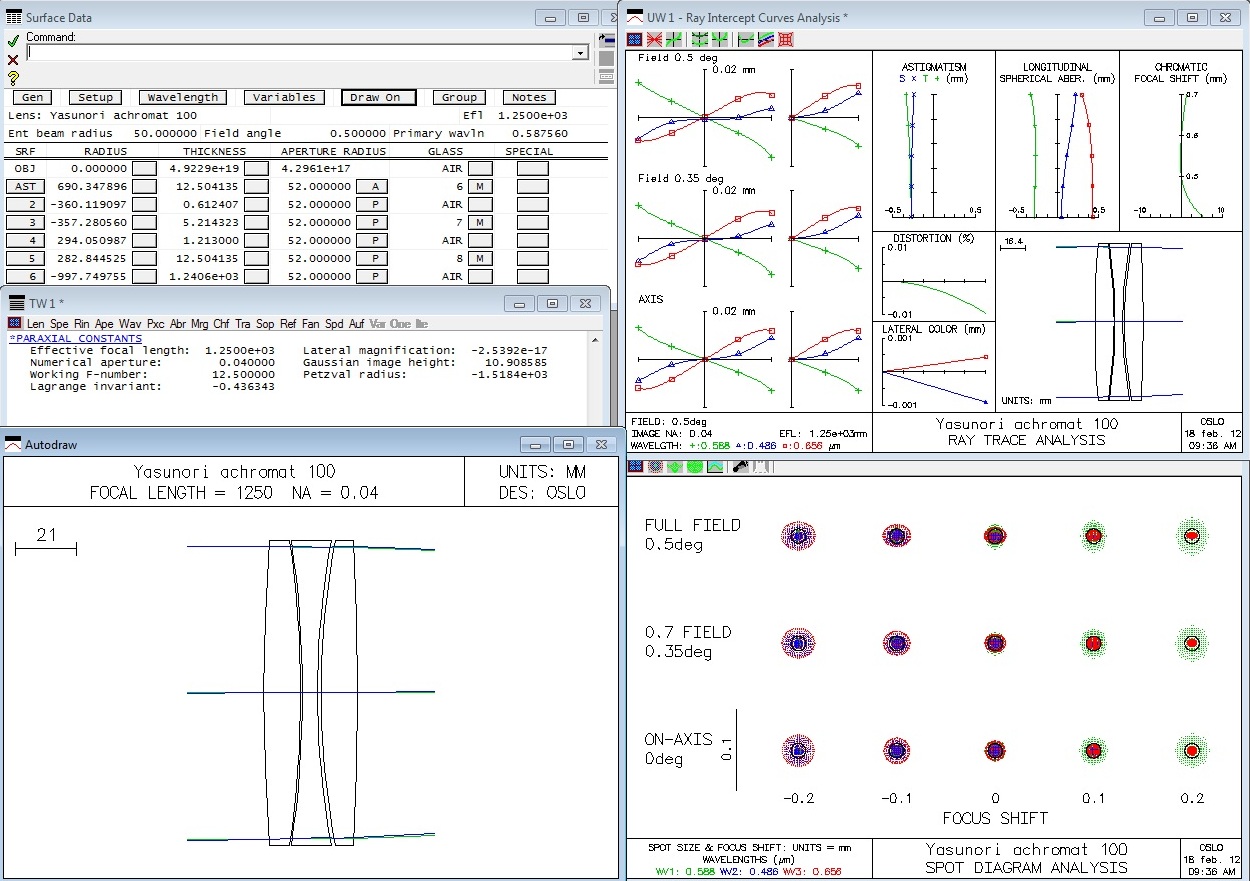
Task: Select Len in TW 1 menu row
Action: [x=35, y=324]
